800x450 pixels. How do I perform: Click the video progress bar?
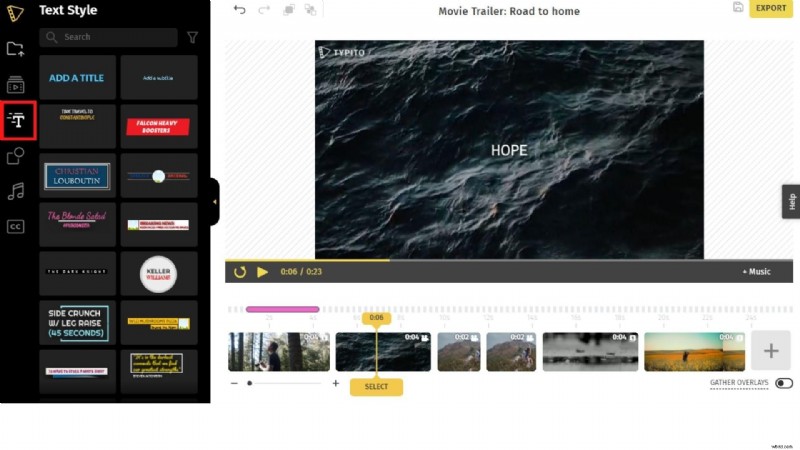coord(509,260)
